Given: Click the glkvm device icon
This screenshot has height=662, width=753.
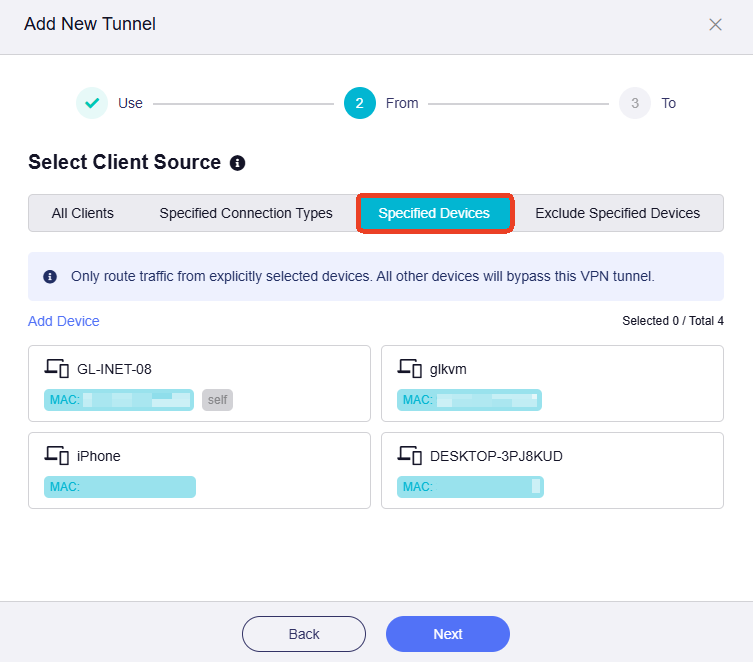Looking at the screenshot, I should click(x=409, y=369).
